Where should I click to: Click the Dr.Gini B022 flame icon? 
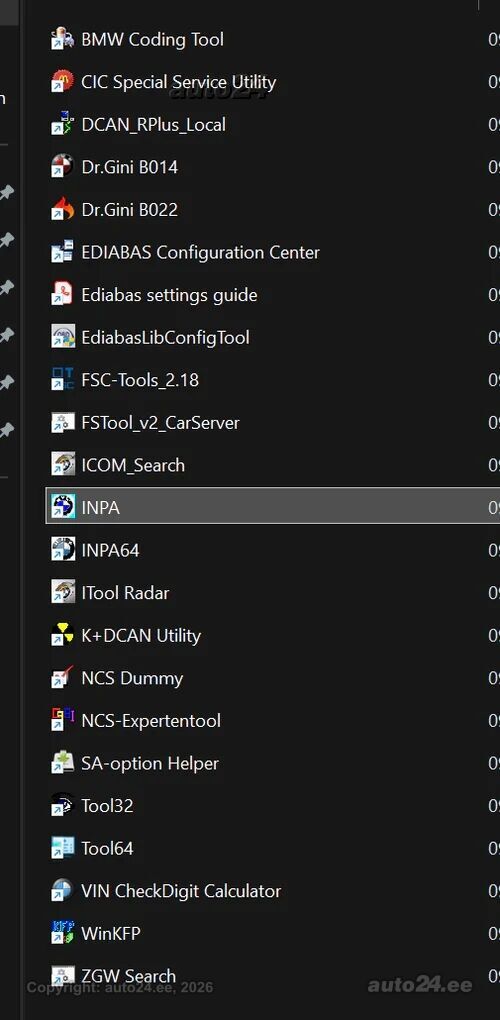point(62,209)
